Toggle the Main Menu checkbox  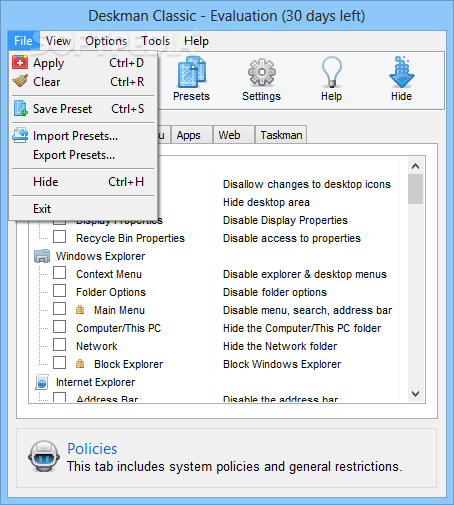tap(60, 309)
